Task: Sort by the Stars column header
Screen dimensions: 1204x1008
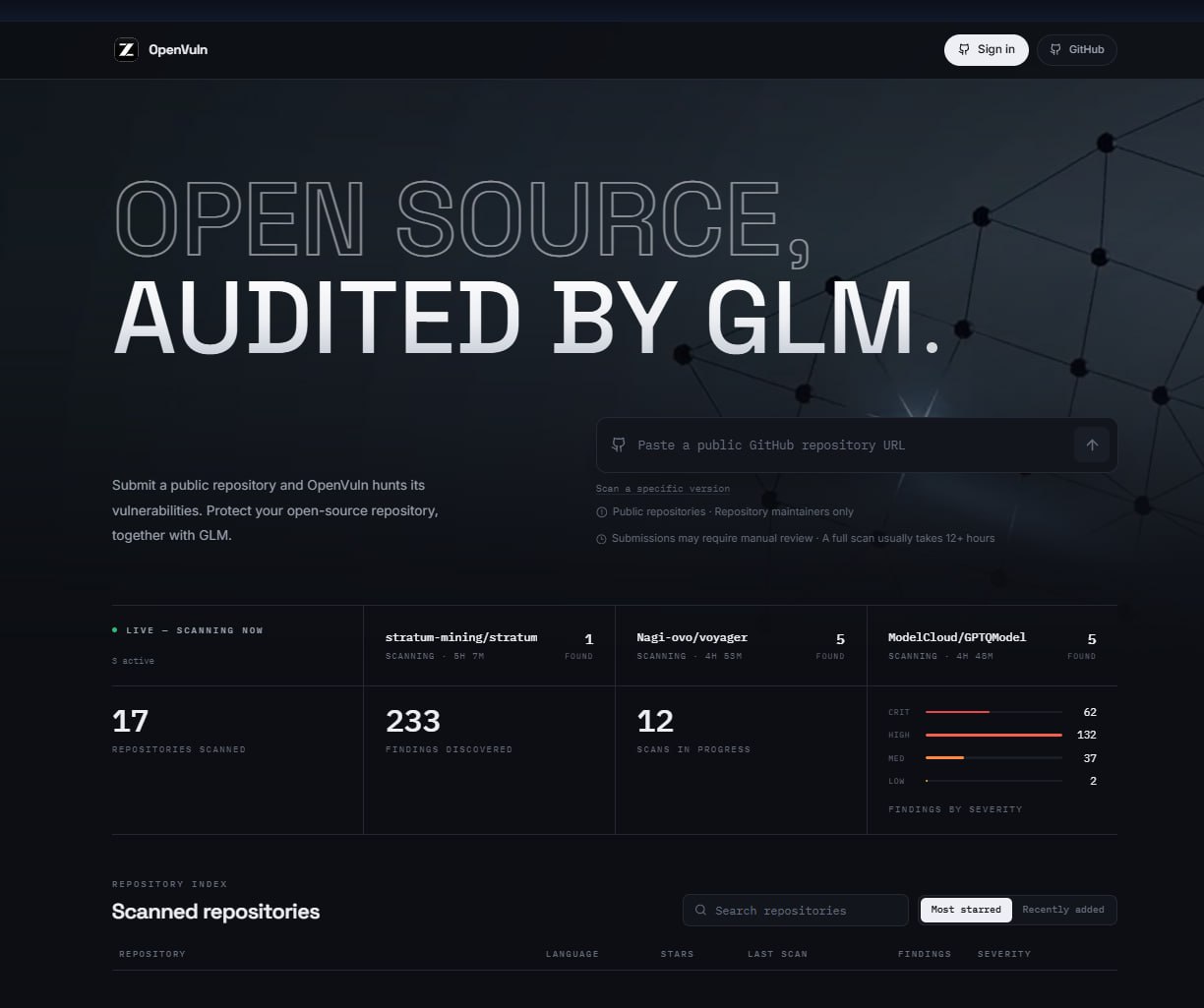Action: tap(678, 954)
